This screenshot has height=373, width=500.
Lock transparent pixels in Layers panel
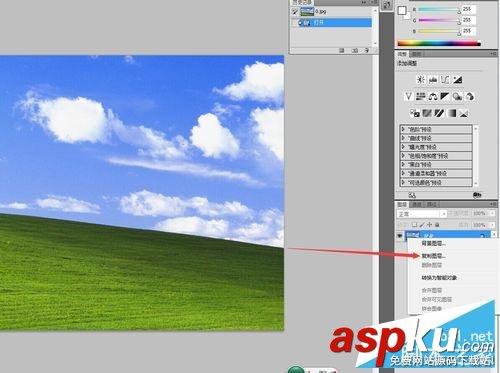pos(414,225)
